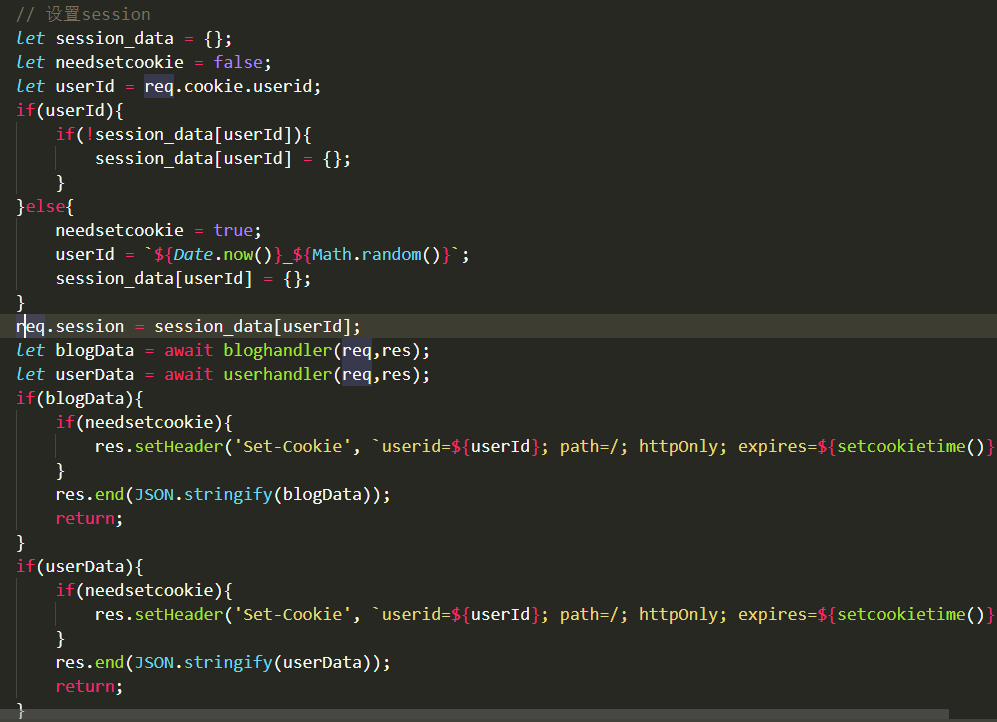Viewport: 997px width, 722px height.
Task: Click 'JSON.stringify(blogData)' line
Action: click(x=223, y=494)
